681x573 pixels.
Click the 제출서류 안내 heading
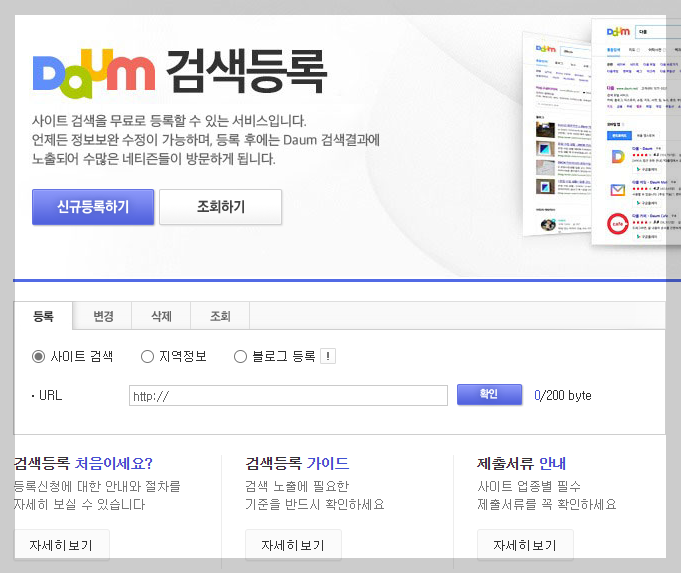521,464
